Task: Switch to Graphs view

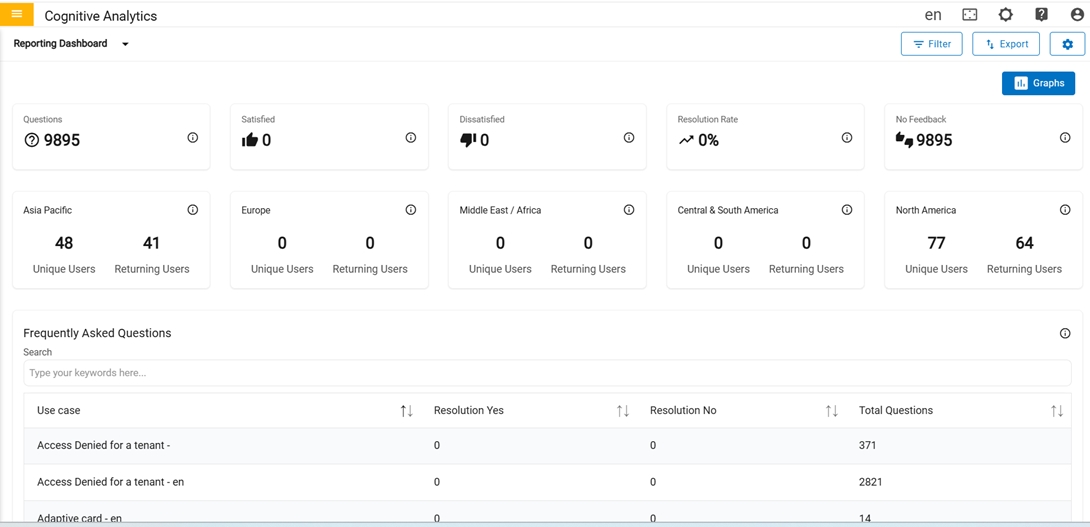Action: pos(1038,83)
